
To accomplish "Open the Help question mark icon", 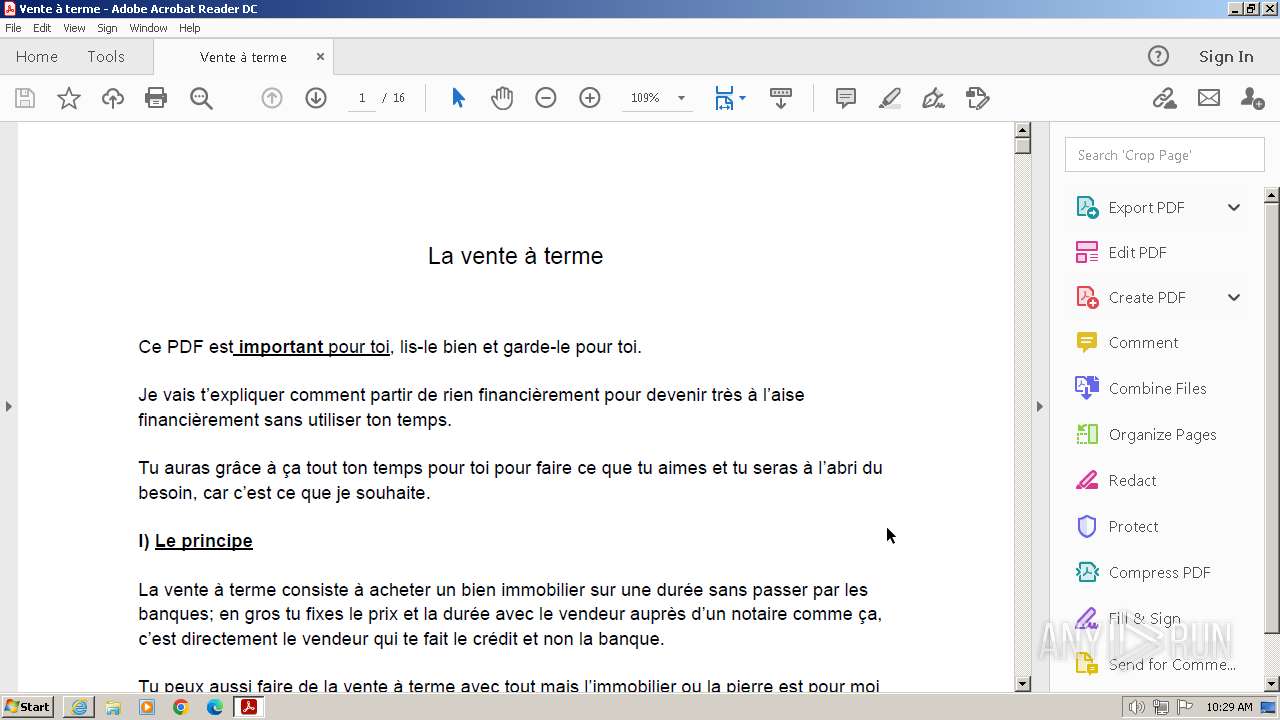I will coord(1158,56).
